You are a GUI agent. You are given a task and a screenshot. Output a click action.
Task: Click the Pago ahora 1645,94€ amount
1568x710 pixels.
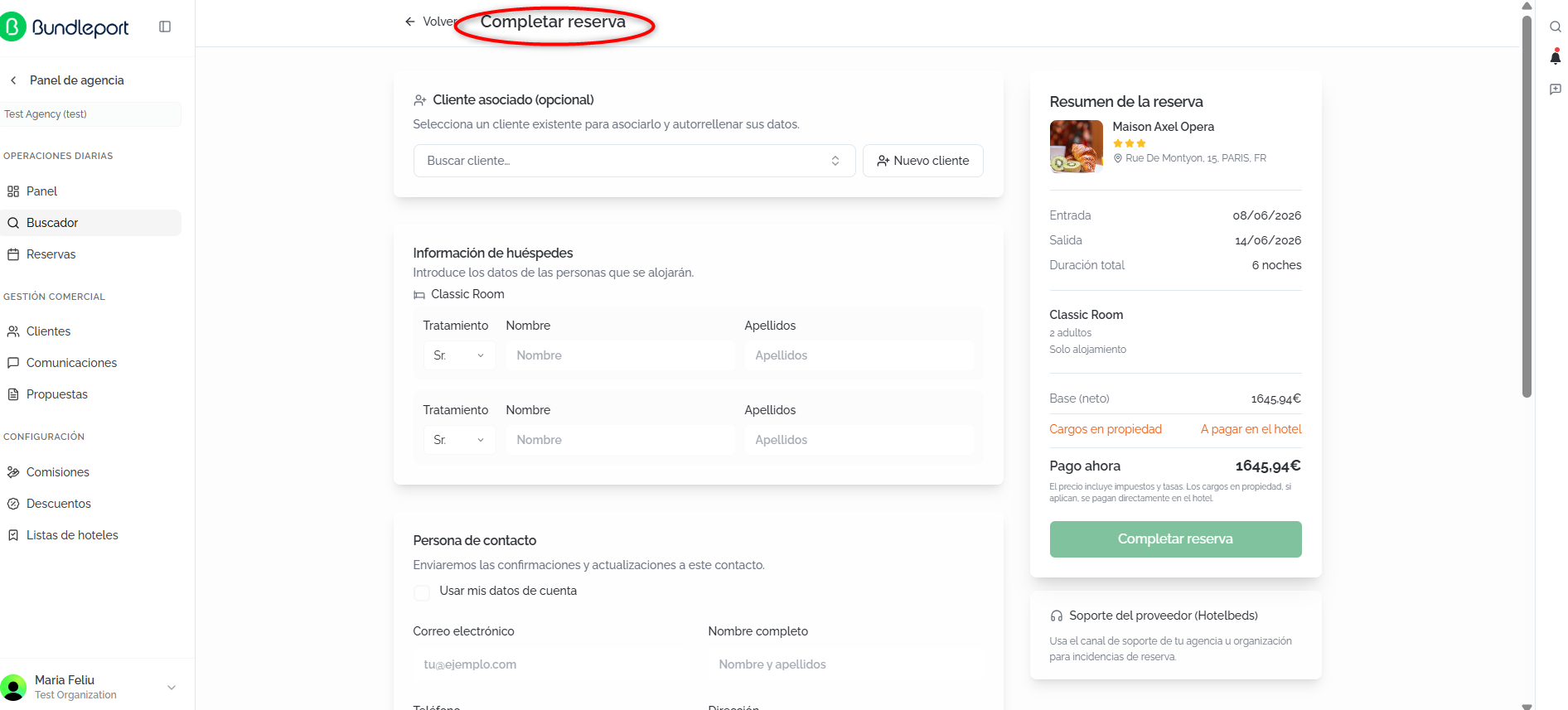[1268, 466]
